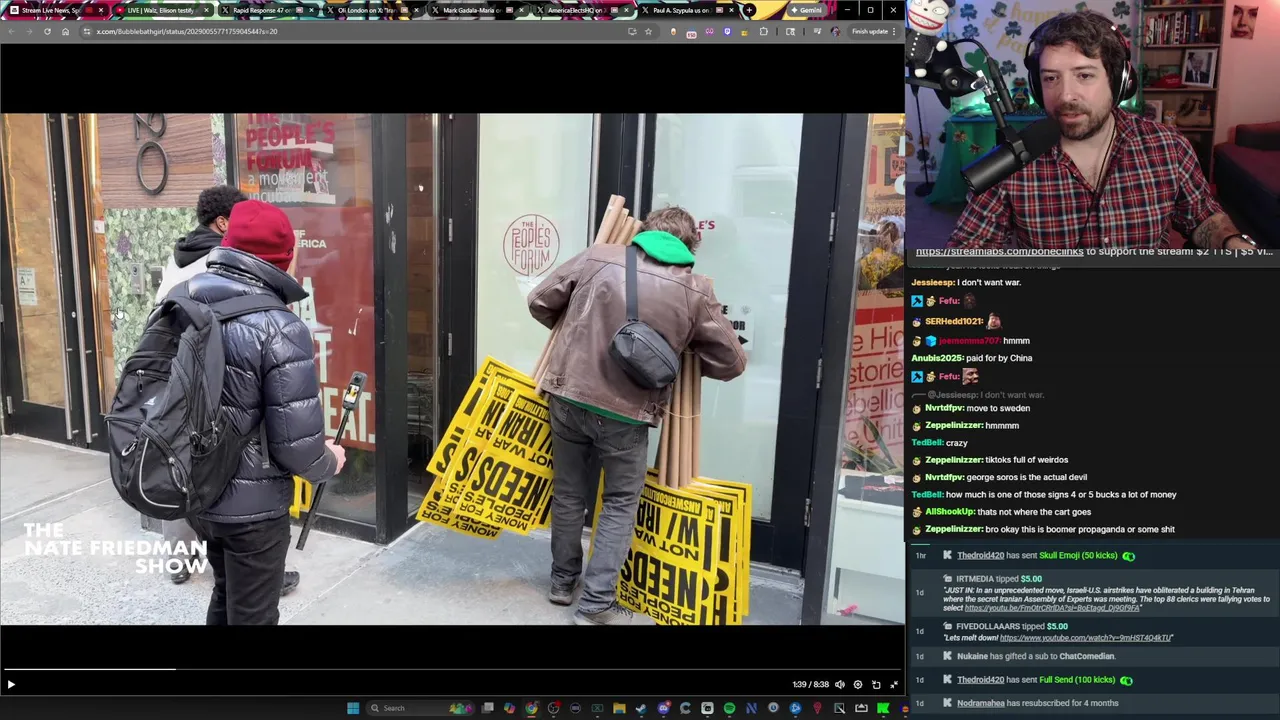The width and height of the screenshot is (1280, 720).
Task: Open Chrome from the taskbar
Action: click(531, 708)
